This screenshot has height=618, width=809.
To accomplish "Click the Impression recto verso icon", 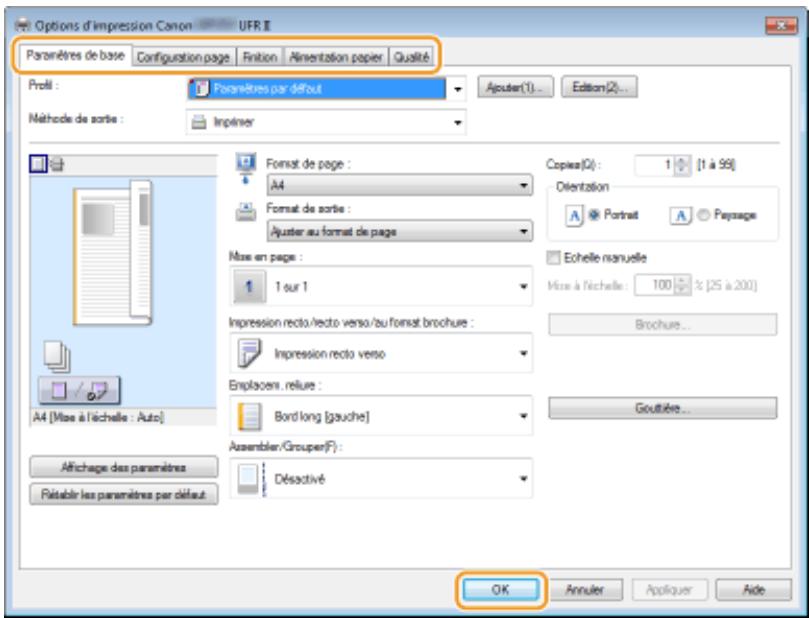I will tap(250, 353).
